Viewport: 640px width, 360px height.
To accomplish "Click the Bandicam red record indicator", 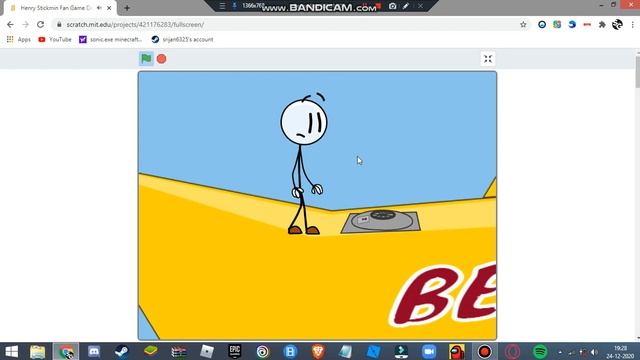I will point(378,6).
